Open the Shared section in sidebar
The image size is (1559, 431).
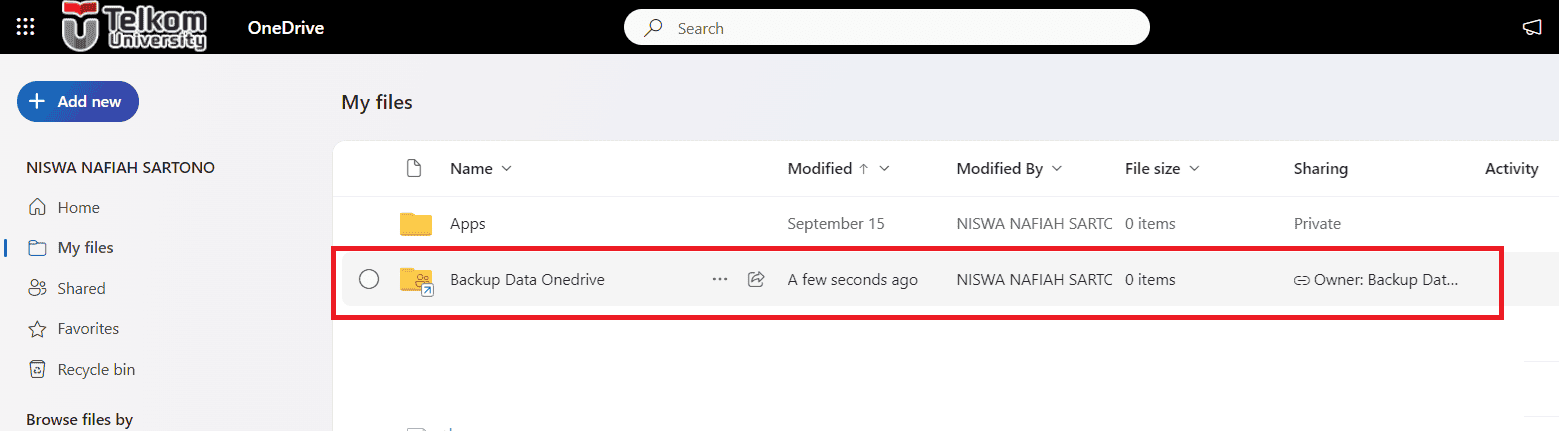68,288
